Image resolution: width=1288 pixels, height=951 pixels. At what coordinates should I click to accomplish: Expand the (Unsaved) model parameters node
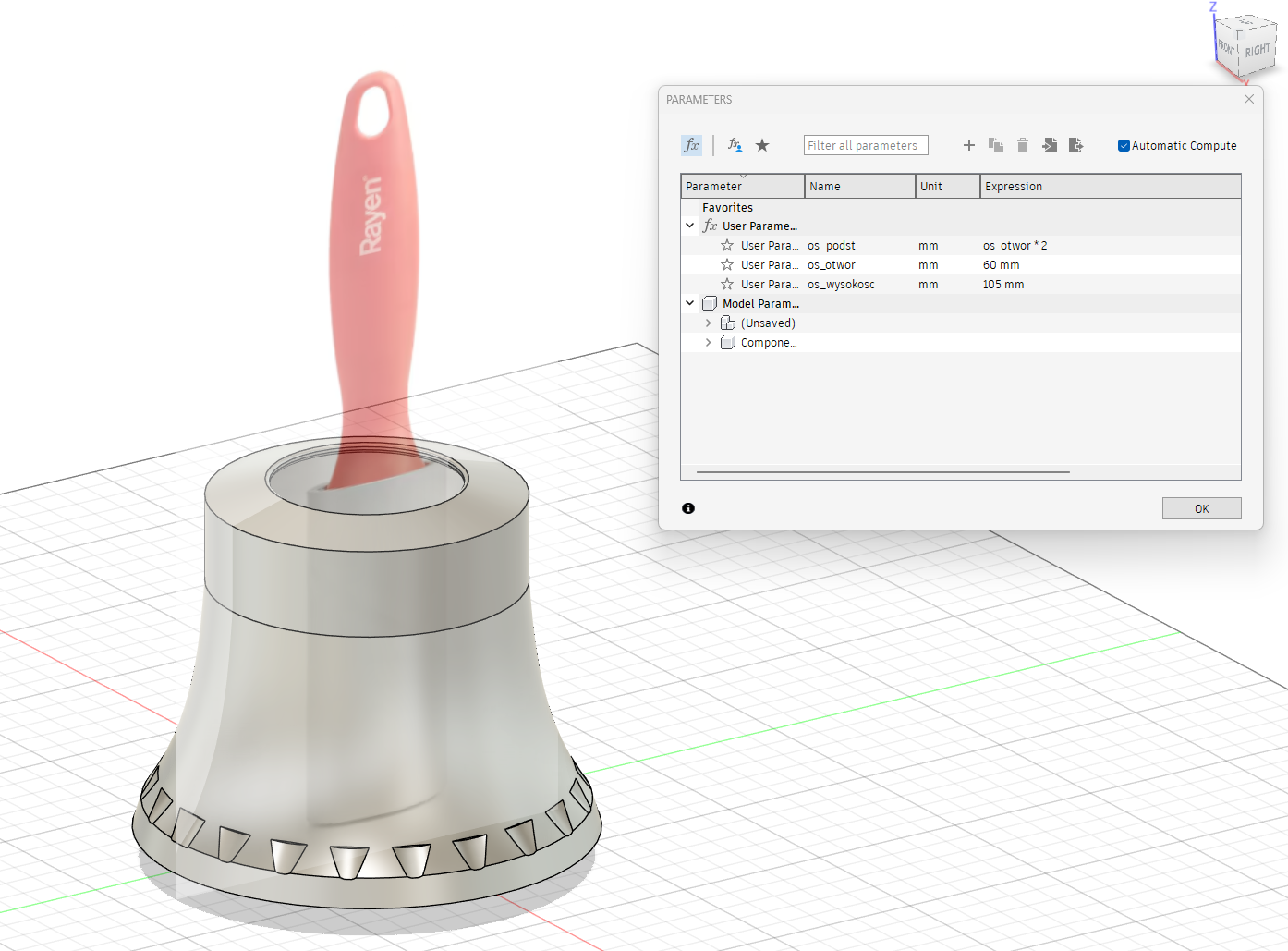pyautogui.click(x=709, y=323)
